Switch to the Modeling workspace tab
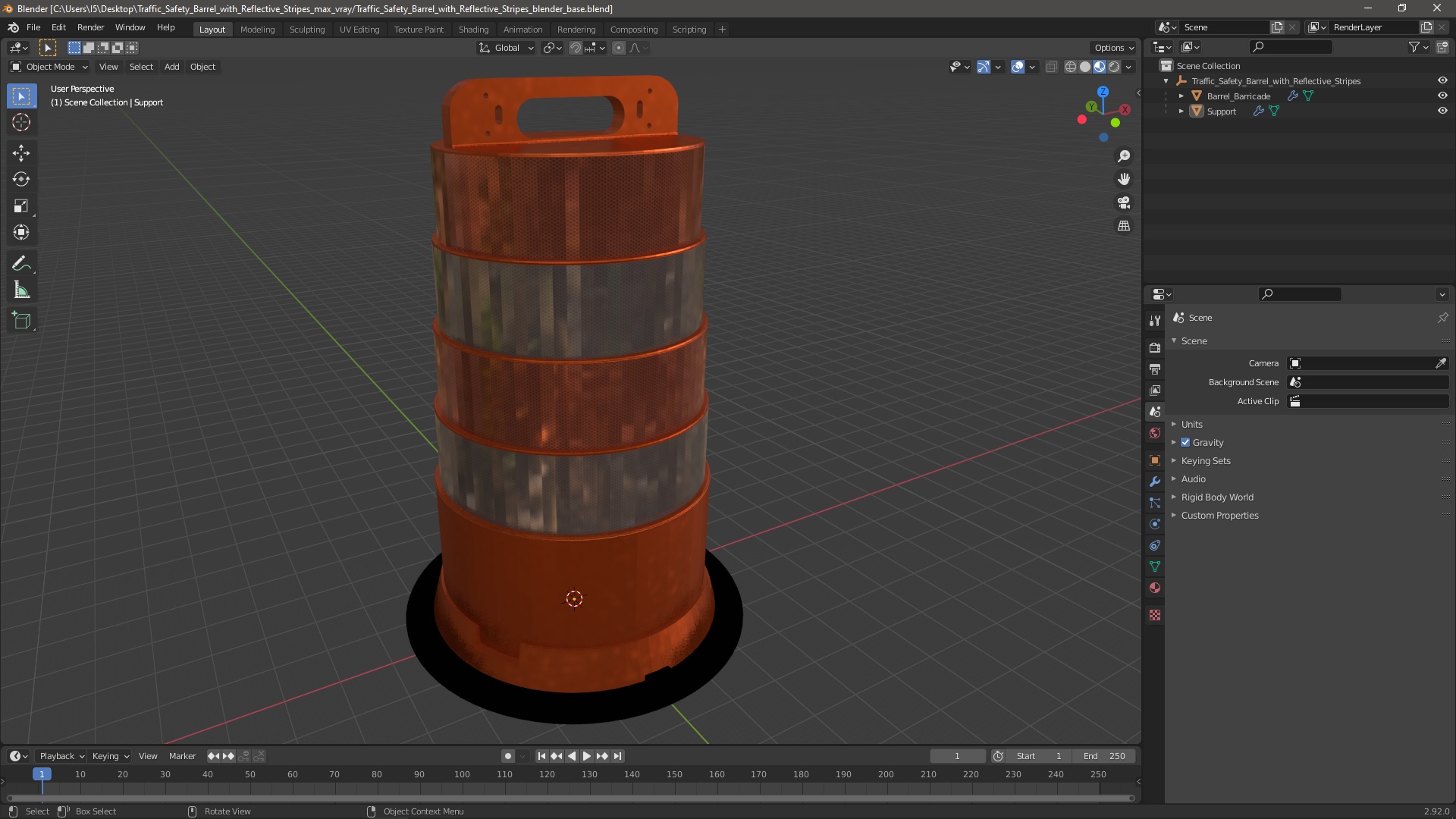 (257, 30)
